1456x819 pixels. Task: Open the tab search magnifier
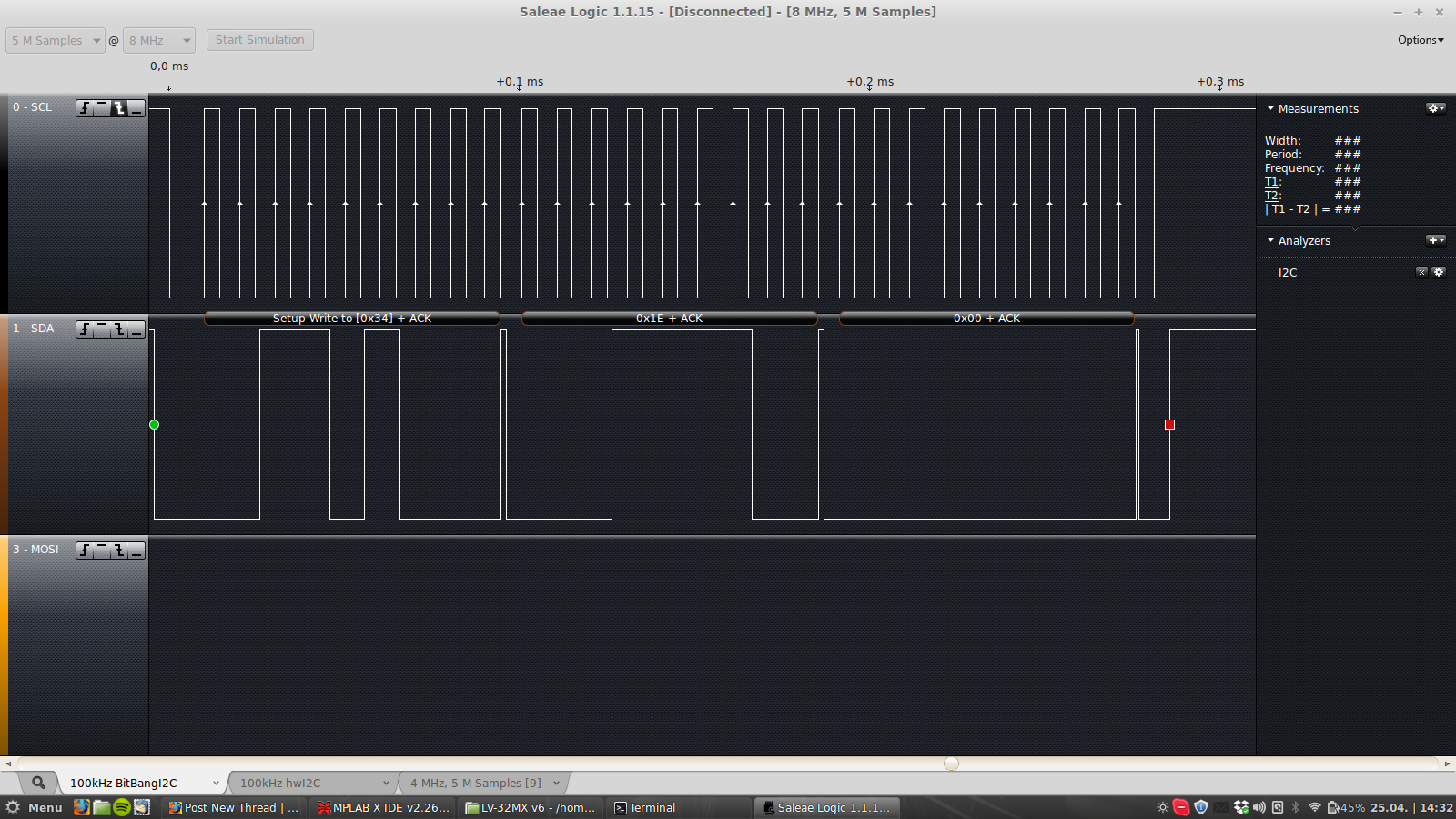38,783
